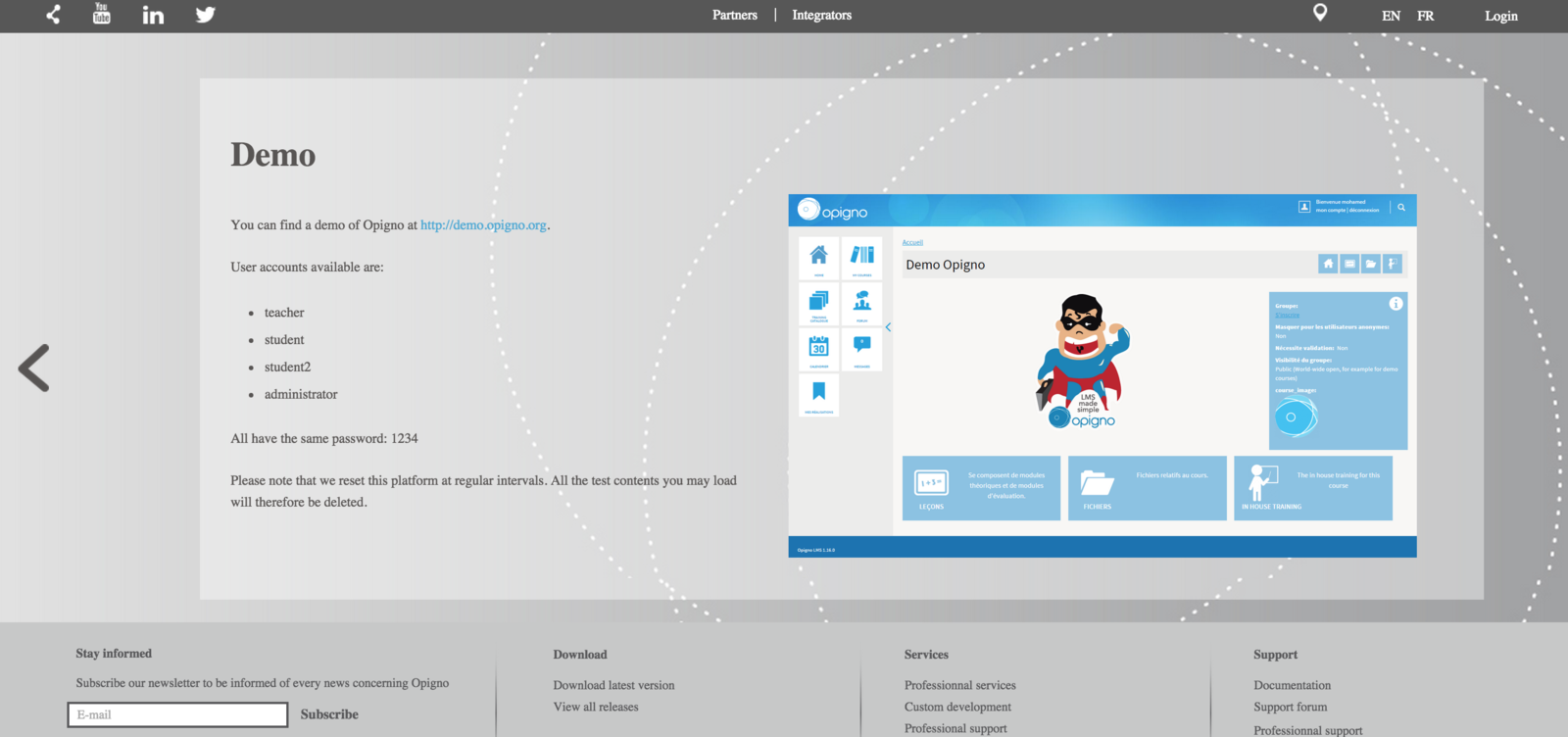Open the YouTube social icon
Screen dimensions: 1568x737
click(x=102, y=14)
